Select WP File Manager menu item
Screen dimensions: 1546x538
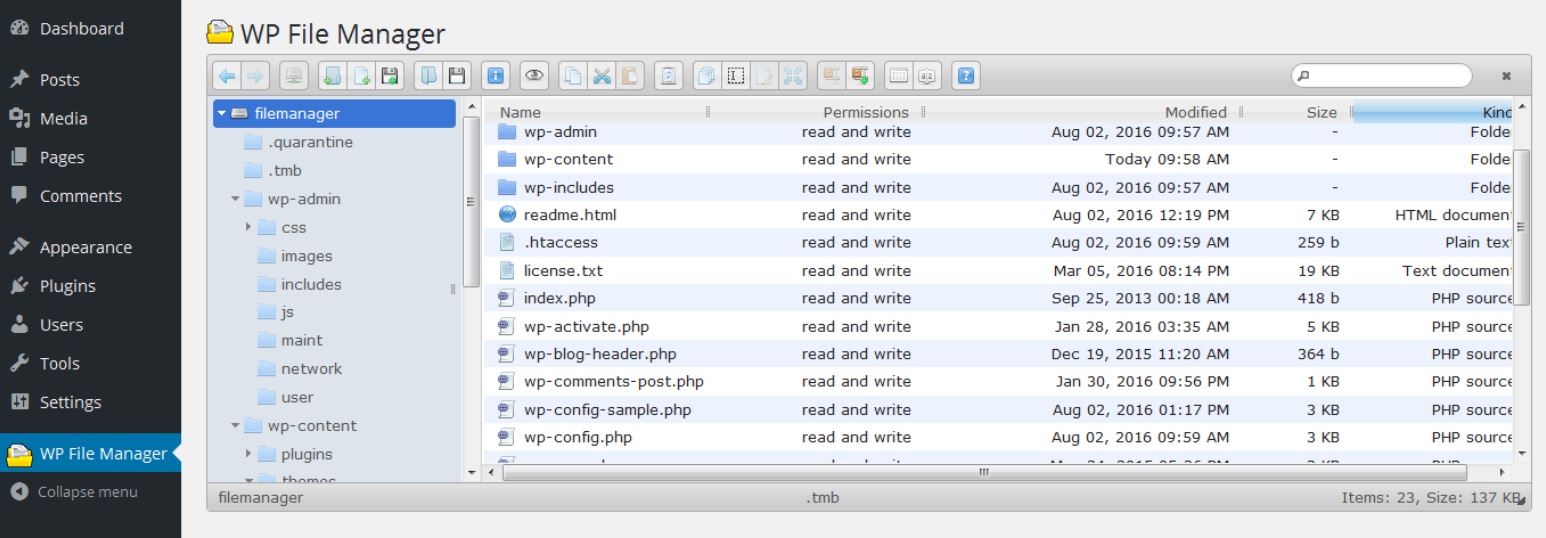point(90,453)
